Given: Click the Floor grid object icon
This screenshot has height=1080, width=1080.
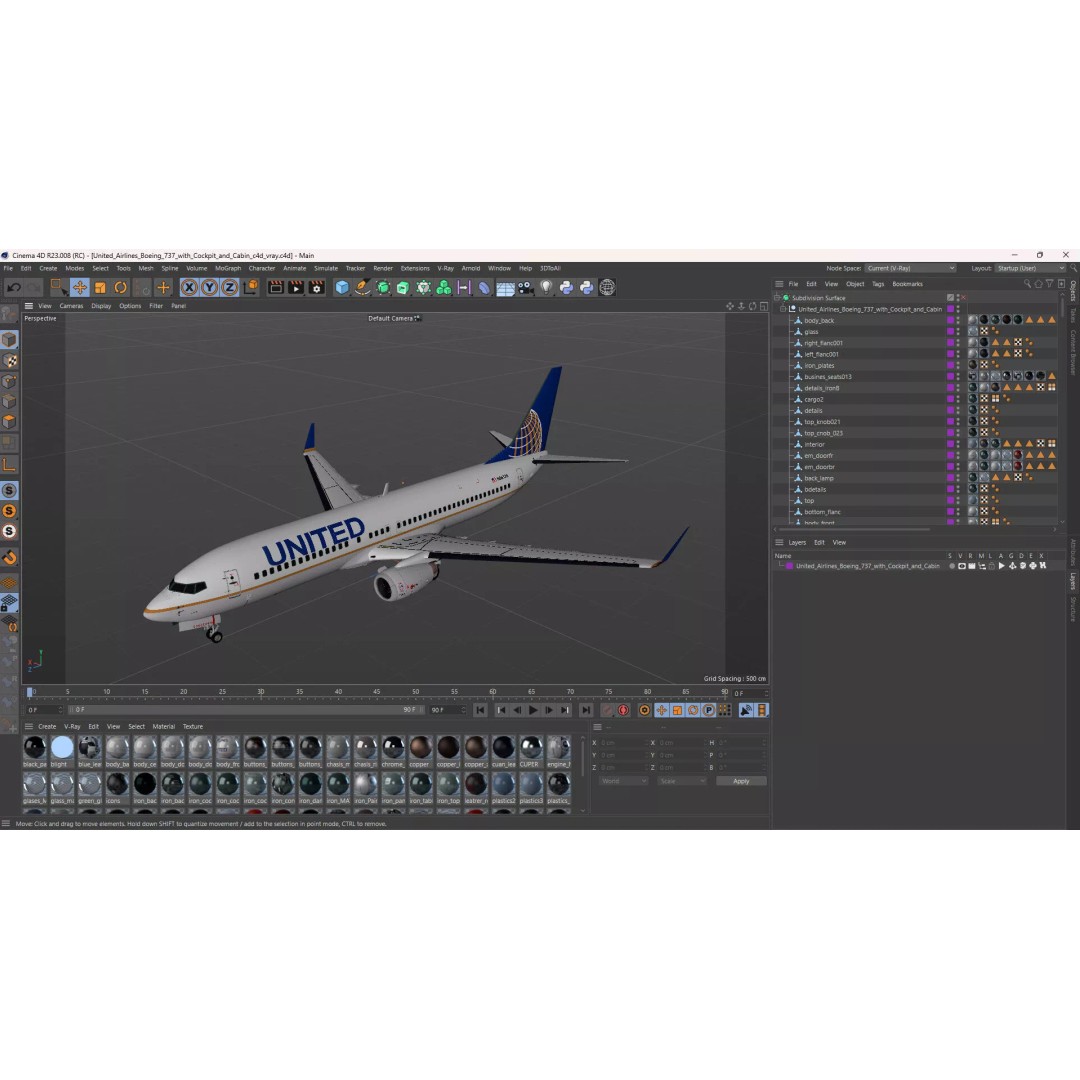Looking at the screenshot, I should pos(505,288).
